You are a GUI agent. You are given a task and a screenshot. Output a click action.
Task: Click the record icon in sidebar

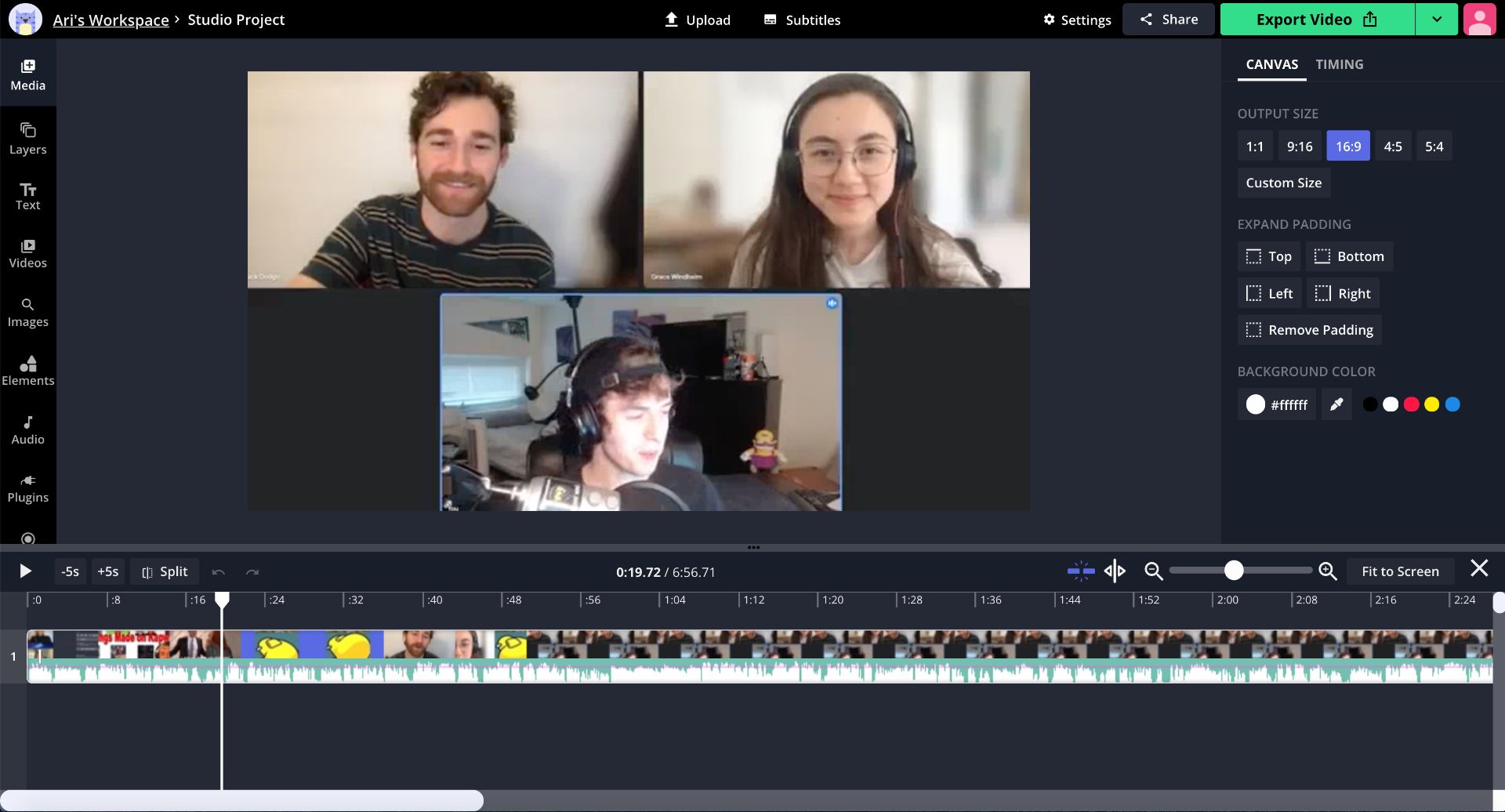coord(28,538)
